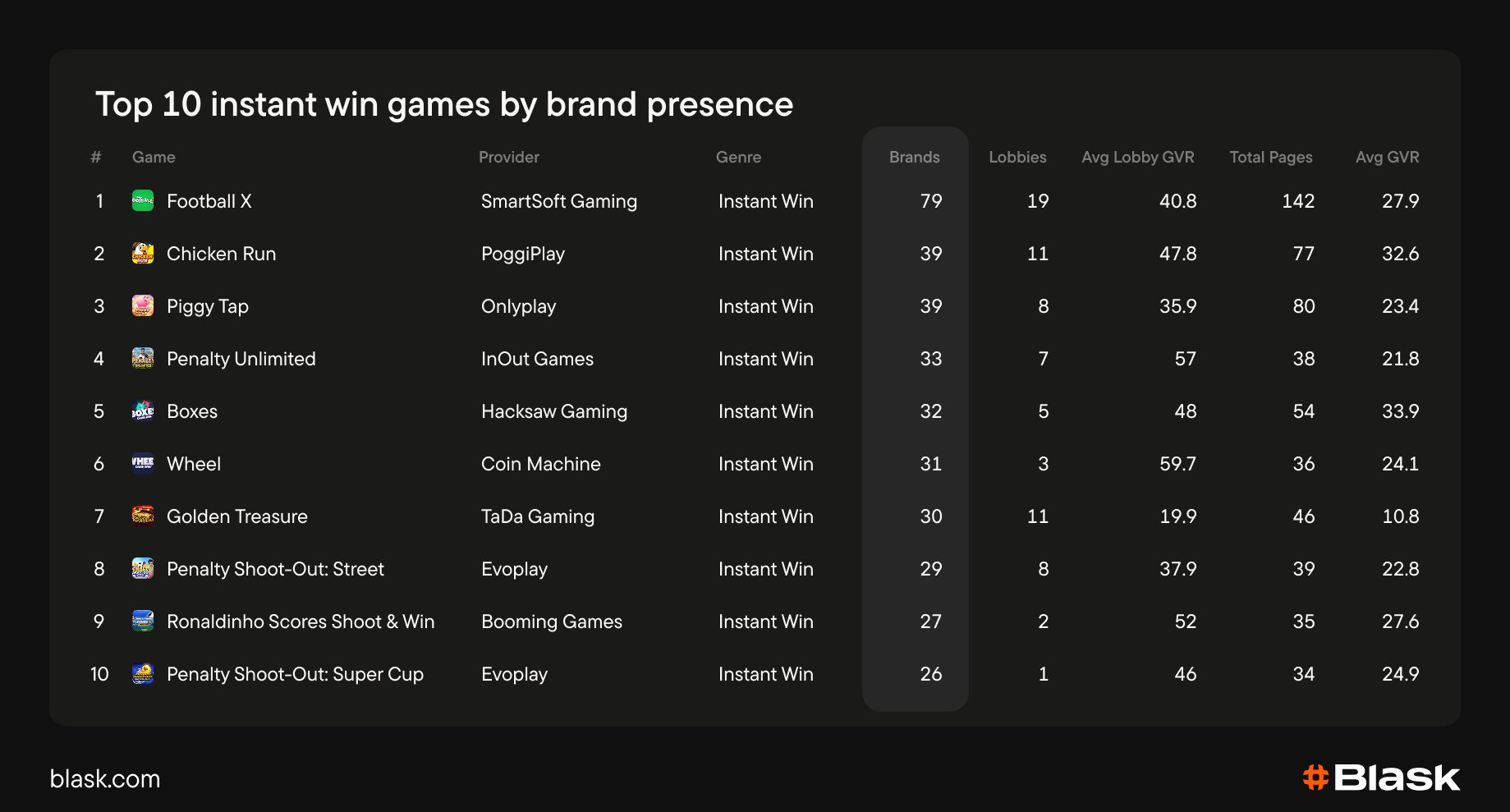
Task: Click the game name Chicken Run
Action: (222, 254)
